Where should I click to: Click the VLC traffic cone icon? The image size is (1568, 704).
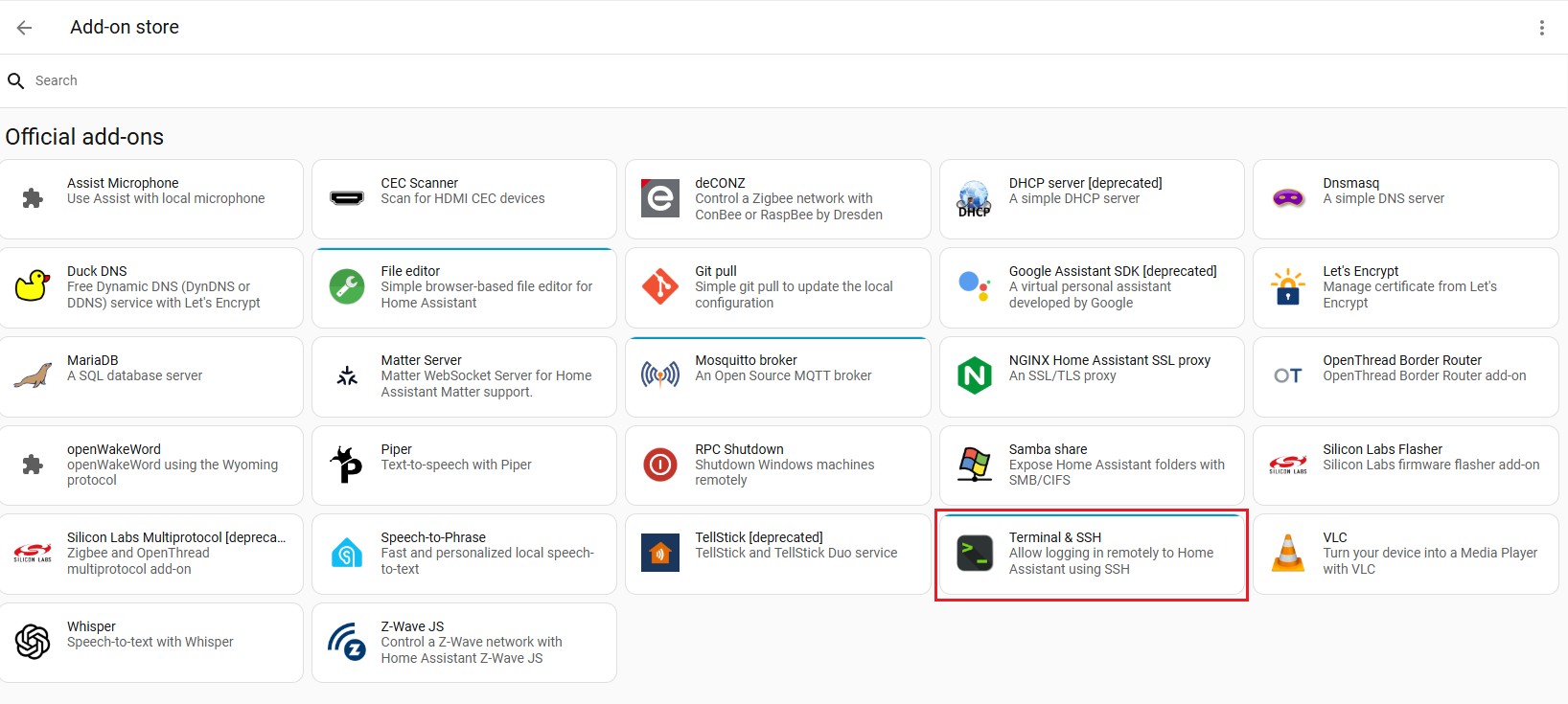point(1288,553)
